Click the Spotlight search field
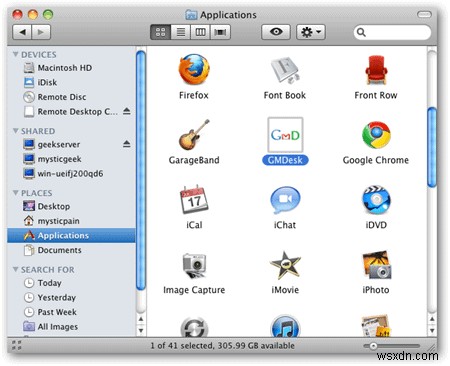This screenshot has height=366, width=450. [392, 32]
